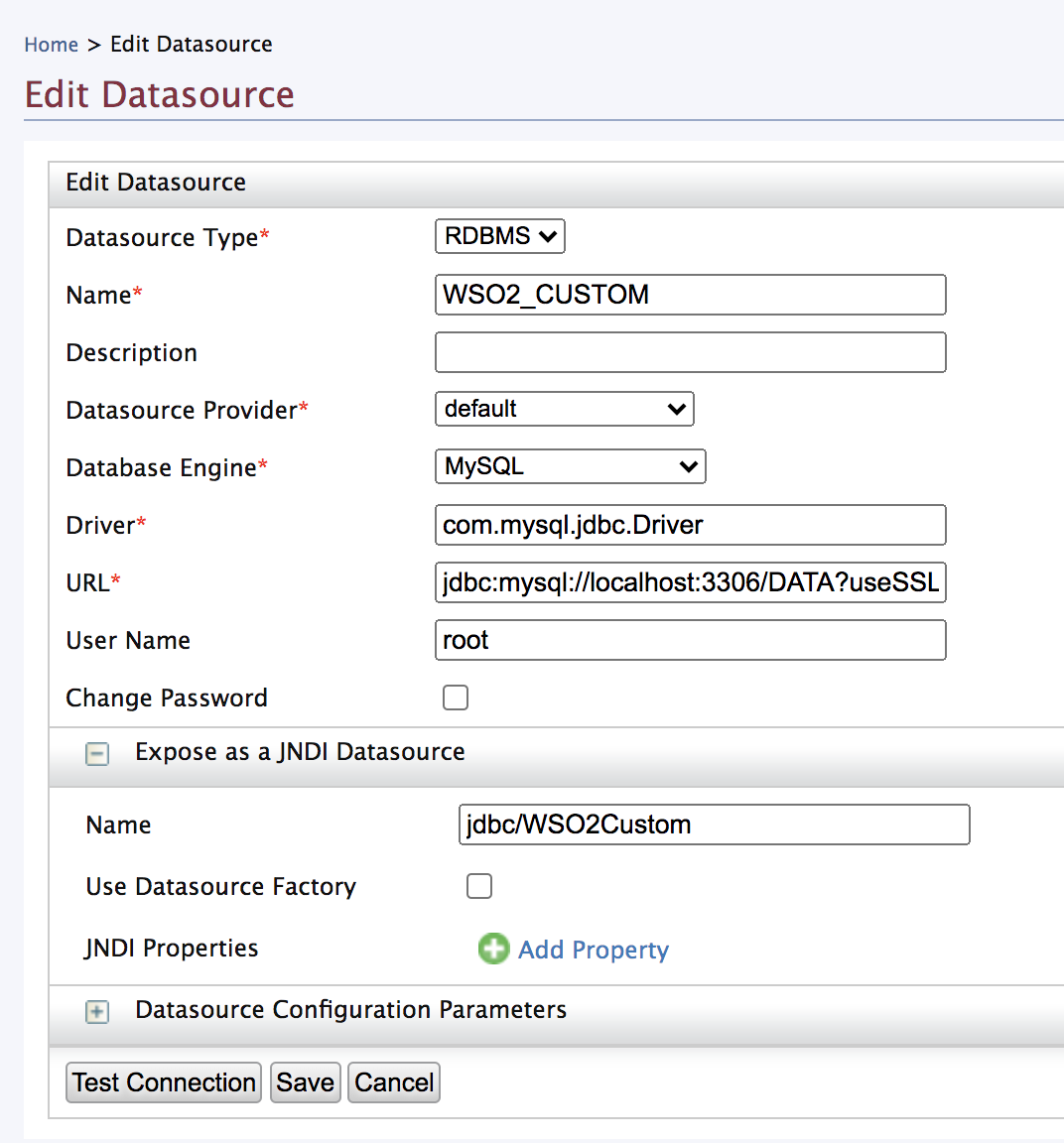Click the Add Property link text

pos(593,950)
